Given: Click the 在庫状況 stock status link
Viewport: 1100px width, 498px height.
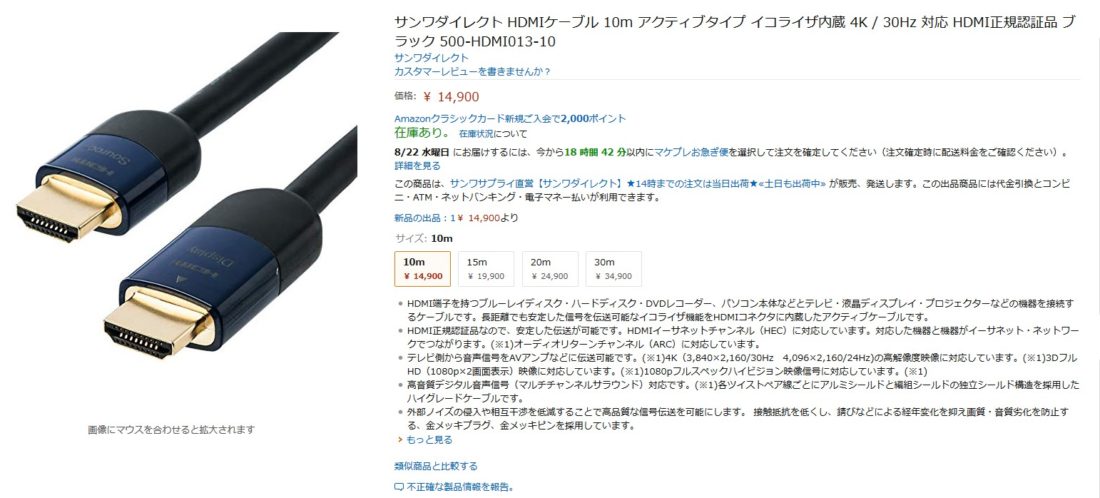Looking at the screenshot, I should click(476, 133).
